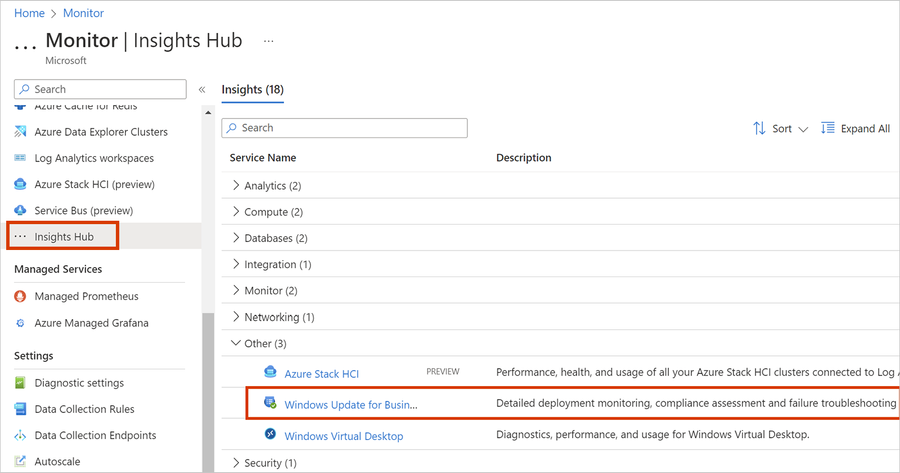This screenshot has width=900, height=473.
Task: Select the Insights (18) tab
Action: tap(253, 90)
